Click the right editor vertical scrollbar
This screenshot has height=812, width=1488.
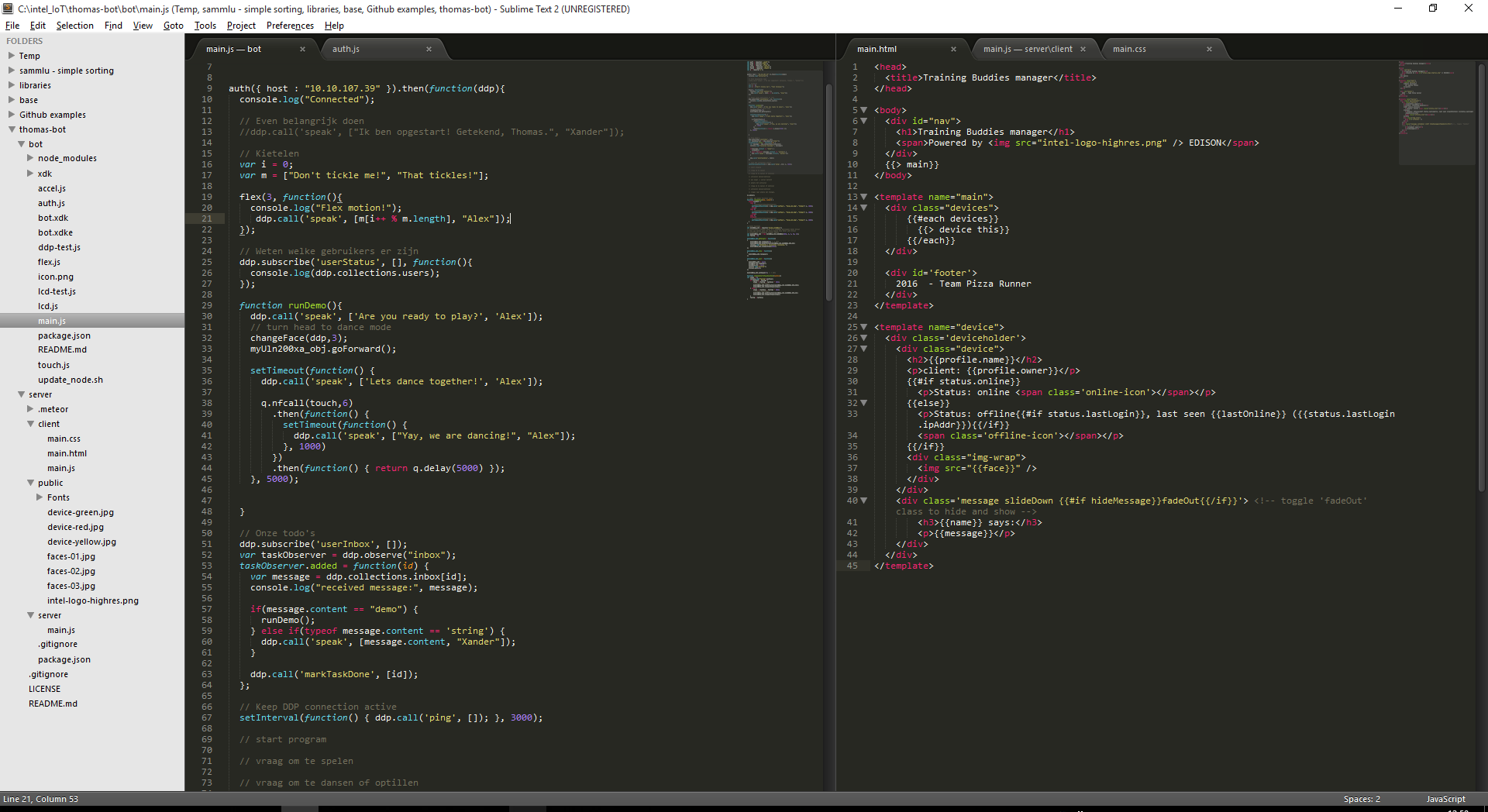[1483, 277]
